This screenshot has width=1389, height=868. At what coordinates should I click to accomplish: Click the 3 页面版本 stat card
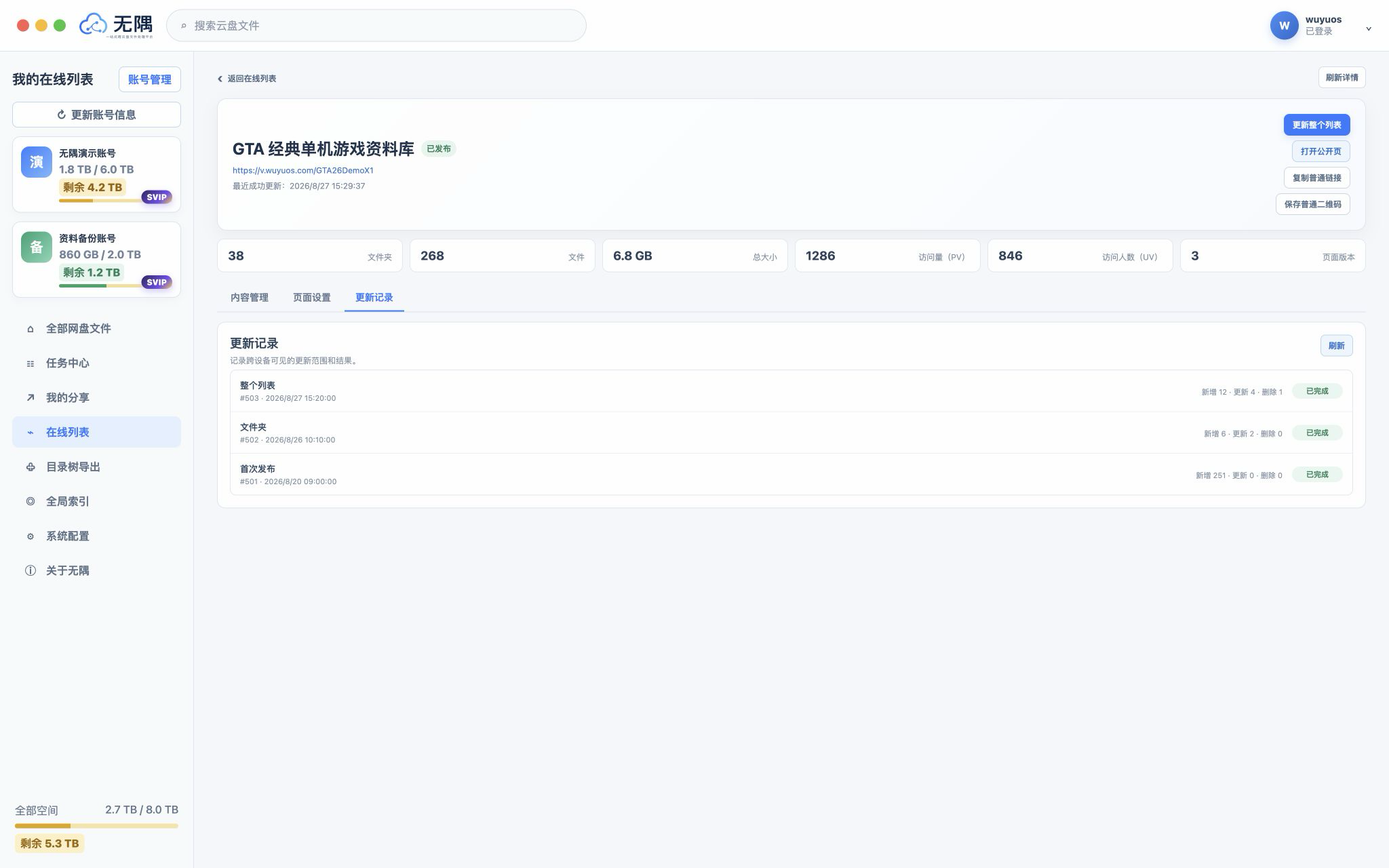(x=1273, y=256)
